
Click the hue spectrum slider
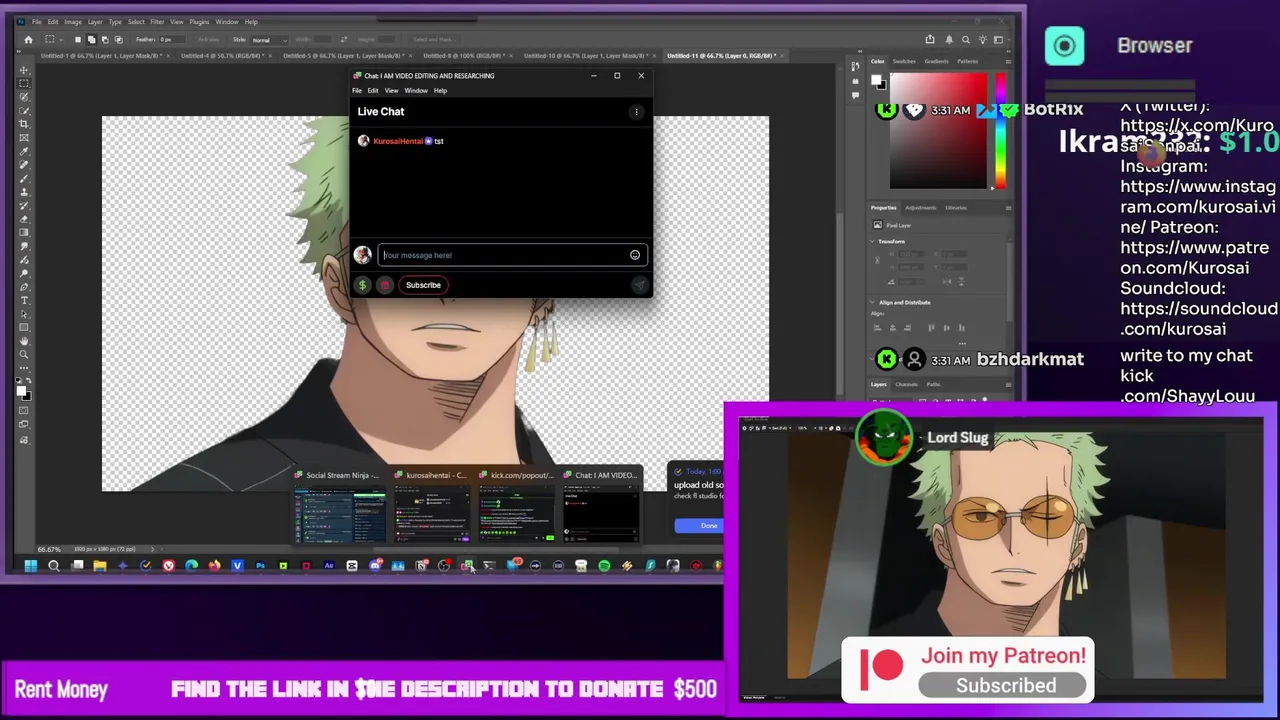(x=1000, y=130)
